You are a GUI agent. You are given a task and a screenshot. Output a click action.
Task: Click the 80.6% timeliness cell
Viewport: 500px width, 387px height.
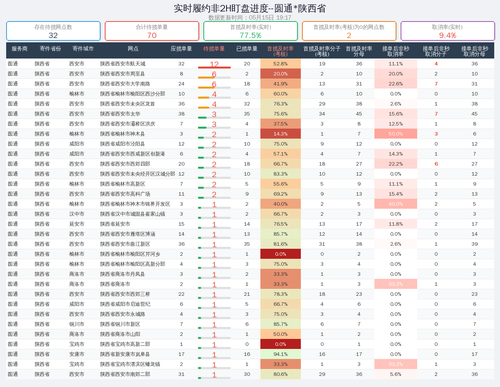click(x=280, y=374)
